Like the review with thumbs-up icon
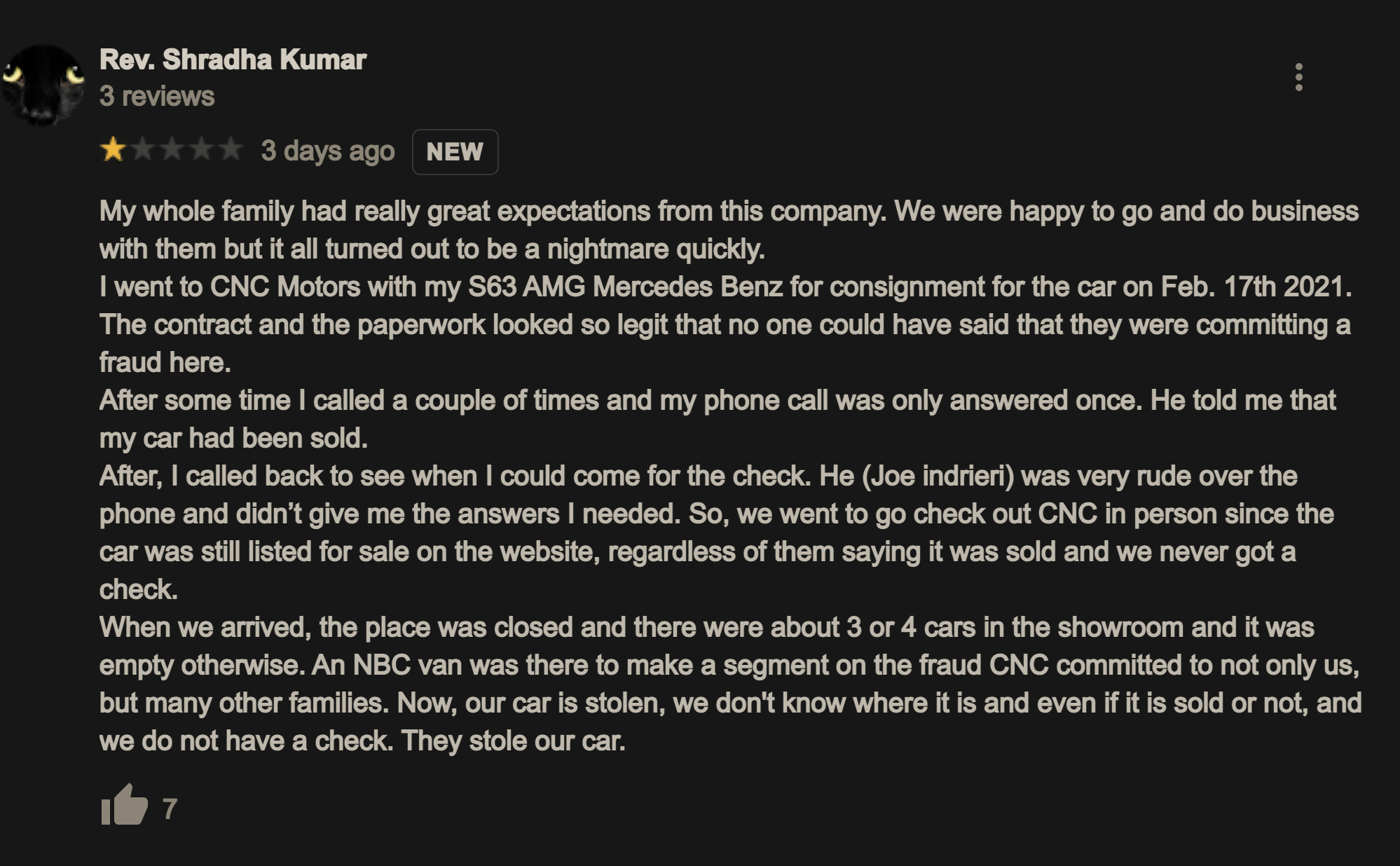The height and width of the screenshot is (866, 1400). coord(125,805)
